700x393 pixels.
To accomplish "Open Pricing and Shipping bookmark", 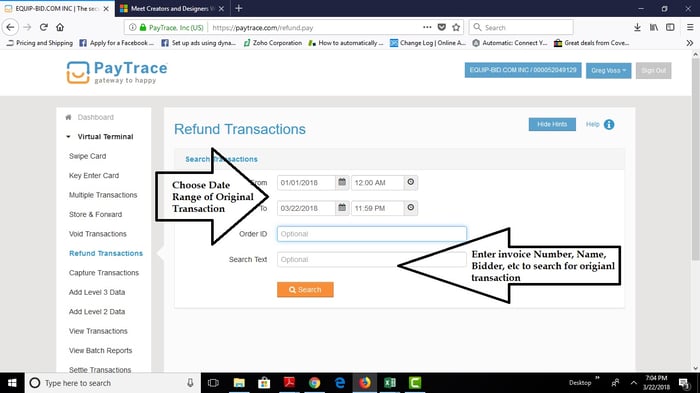I will [x=40, y=43].
